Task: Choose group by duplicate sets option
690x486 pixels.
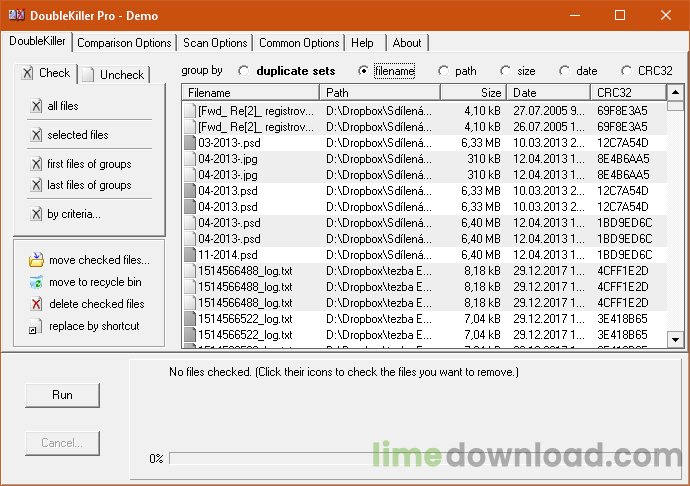Action: point(243,71)
